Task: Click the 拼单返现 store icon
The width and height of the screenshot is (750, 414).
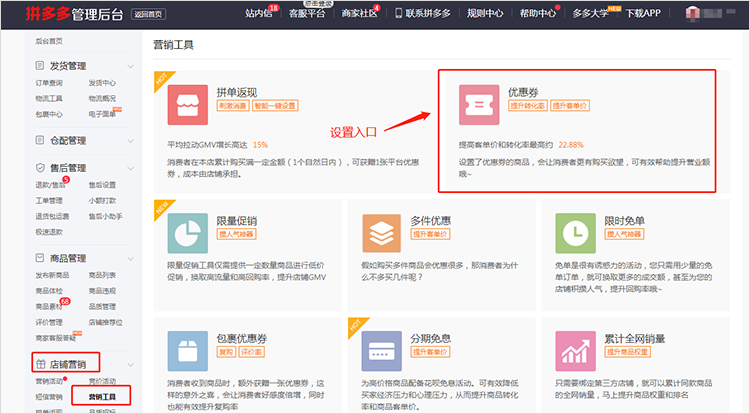Action: (x=188, y=105)
